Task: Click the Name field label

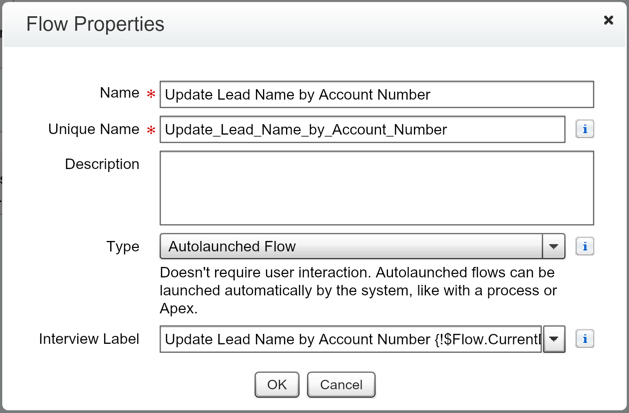Action: tap(119, 93)
